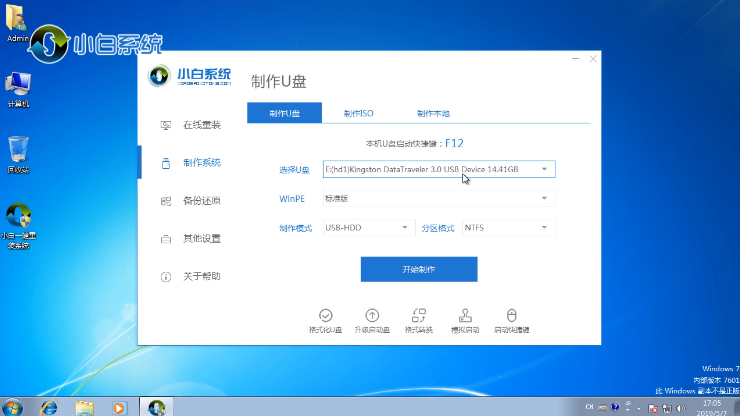The width and height of the screenshot is (740, 416).
Task: Switch to the 制作ISO tab
Action: click(x=358, y=113)
